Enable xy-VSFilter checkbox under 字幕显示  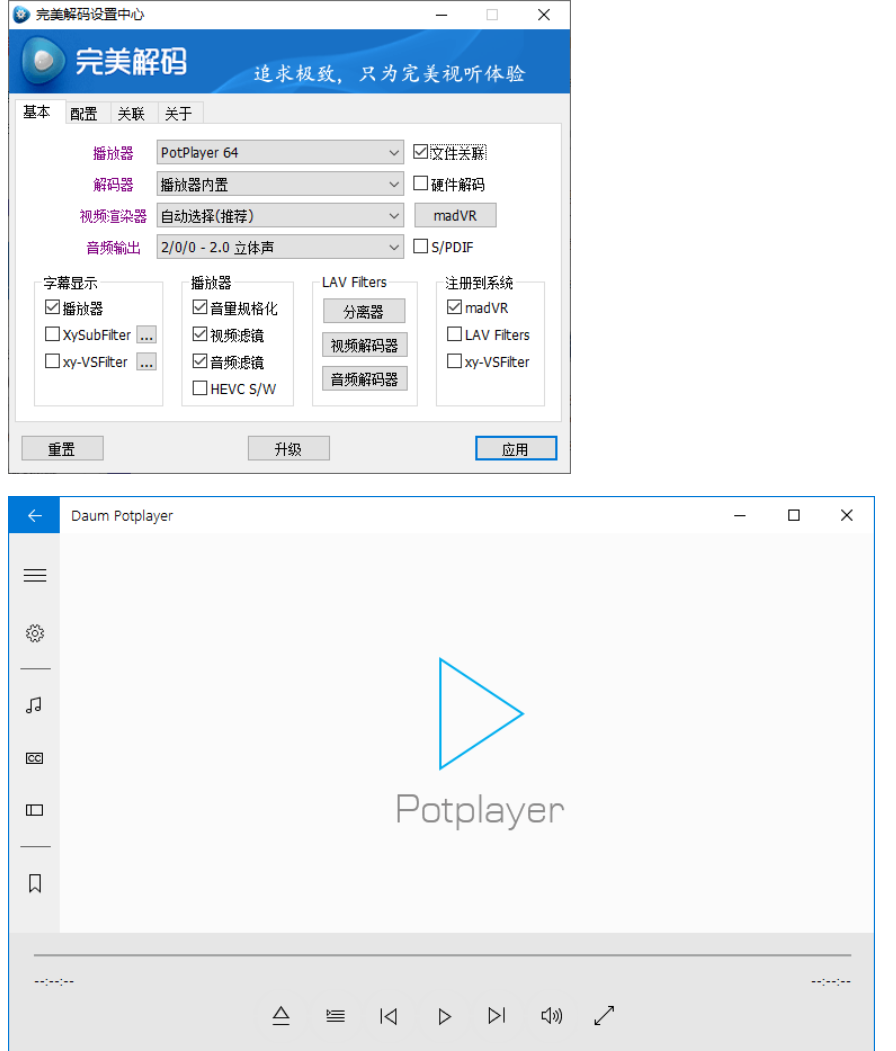click(x=52, y=361)
